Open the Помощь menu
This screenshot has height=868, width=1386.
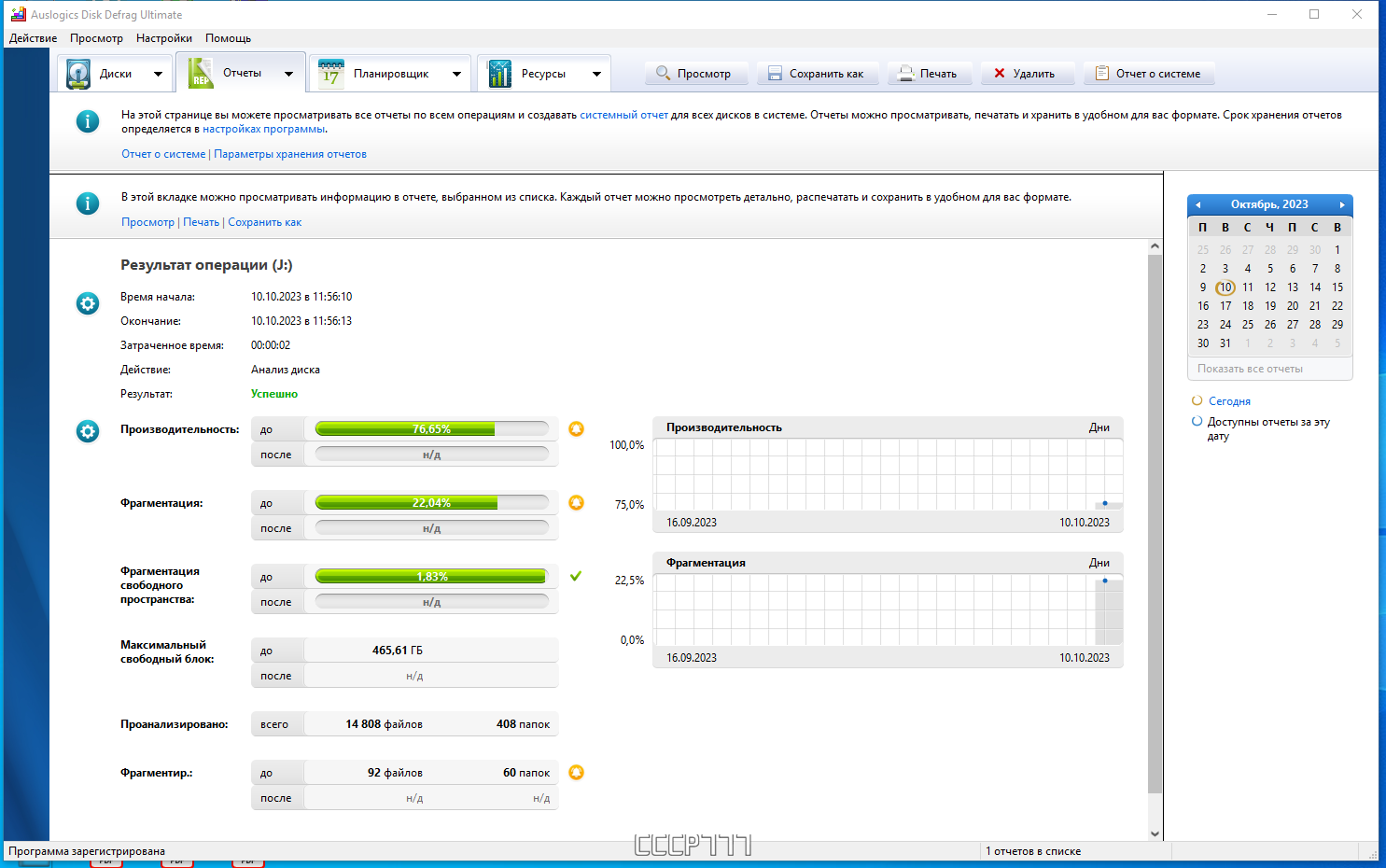point(228,38)
